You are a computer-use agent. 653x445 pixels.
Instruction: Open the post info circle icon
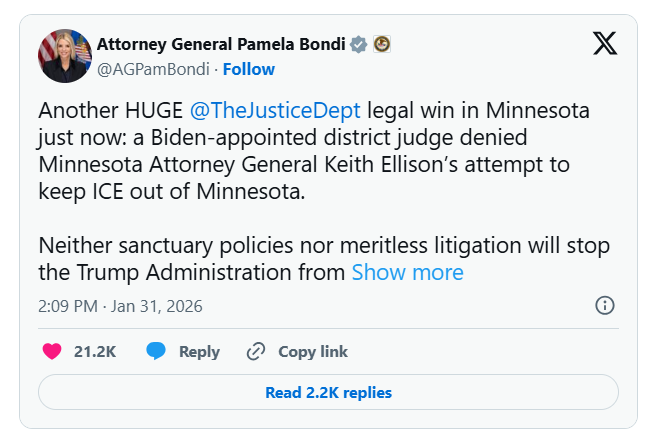pyautogui.click(x=605, y=306)
